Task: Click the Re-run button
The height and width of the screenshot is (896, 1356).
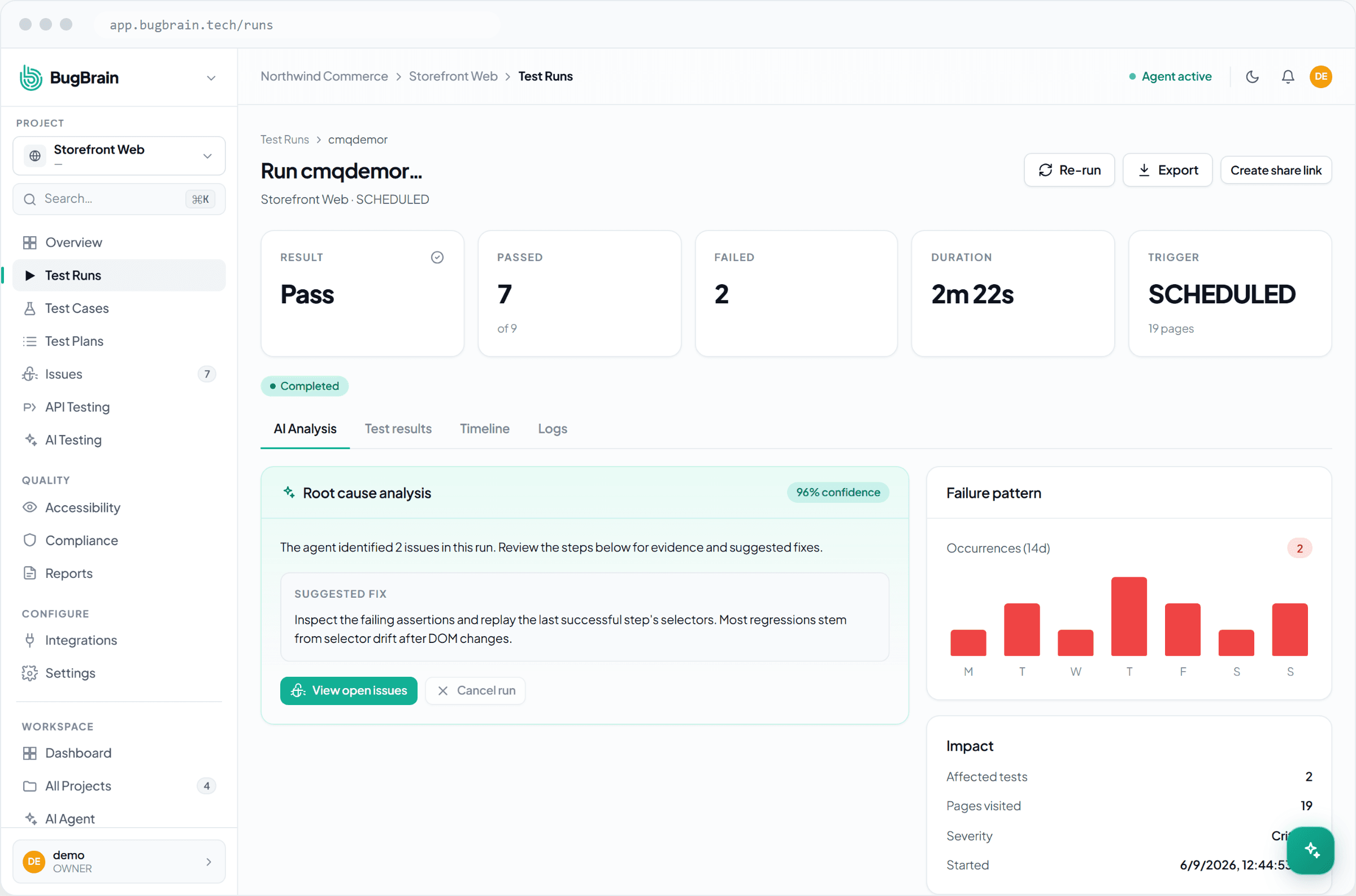Action: click(1069, 170)
